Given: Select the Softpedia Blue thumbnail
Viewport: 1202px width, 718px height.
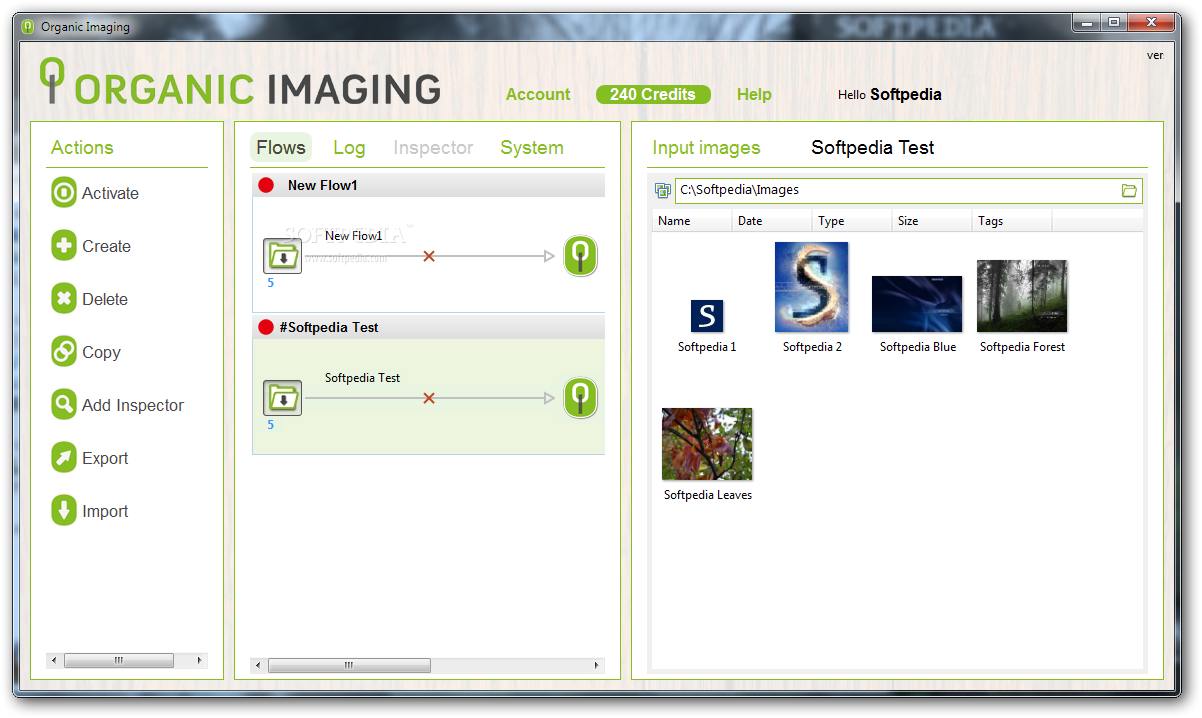Looking at the screenshot, I should point(917,304).
